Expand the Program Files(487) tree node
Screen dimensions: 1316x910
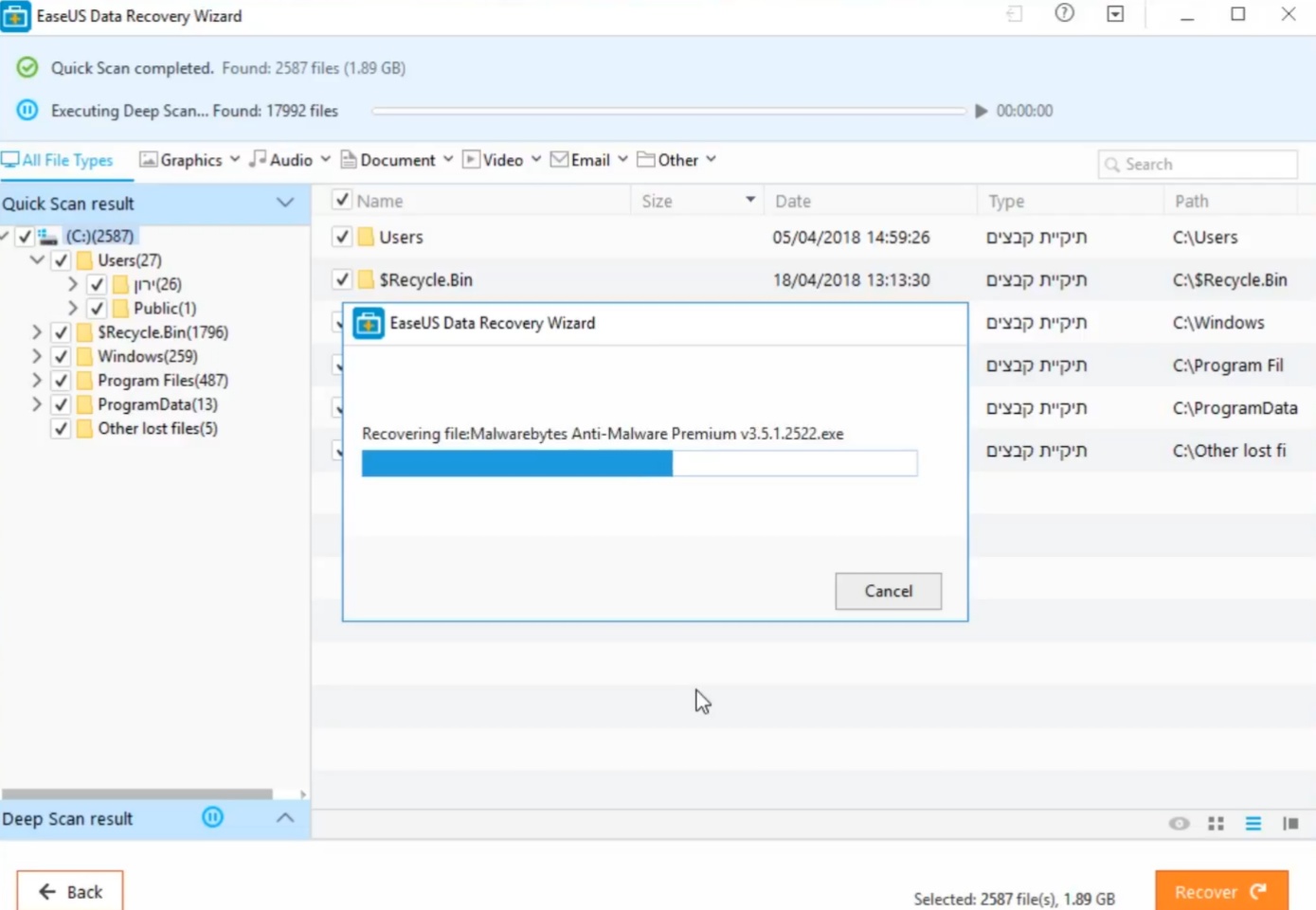pyautogui.click(x=37, y=381)
